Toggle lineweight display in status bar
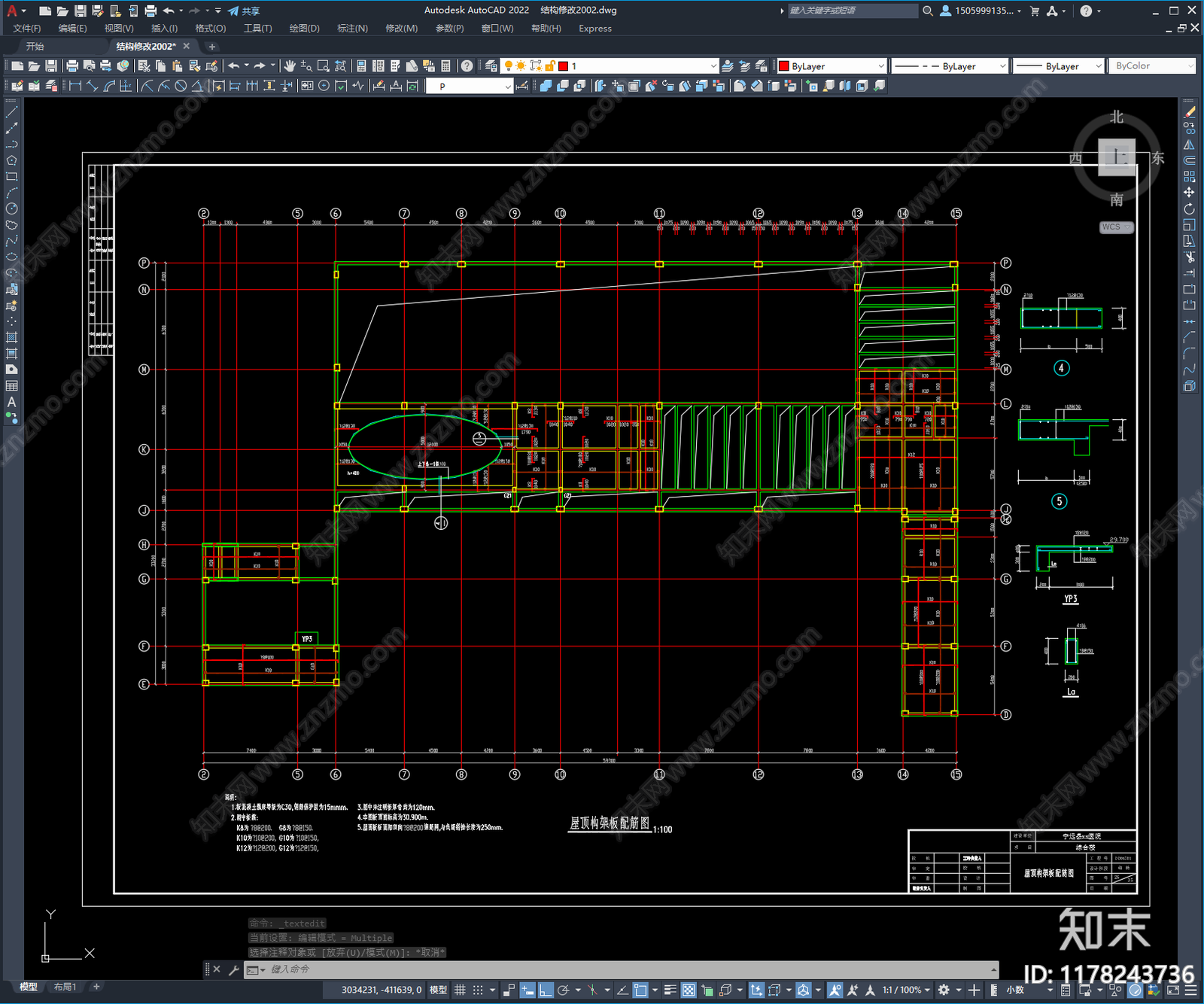 [670, 990]
